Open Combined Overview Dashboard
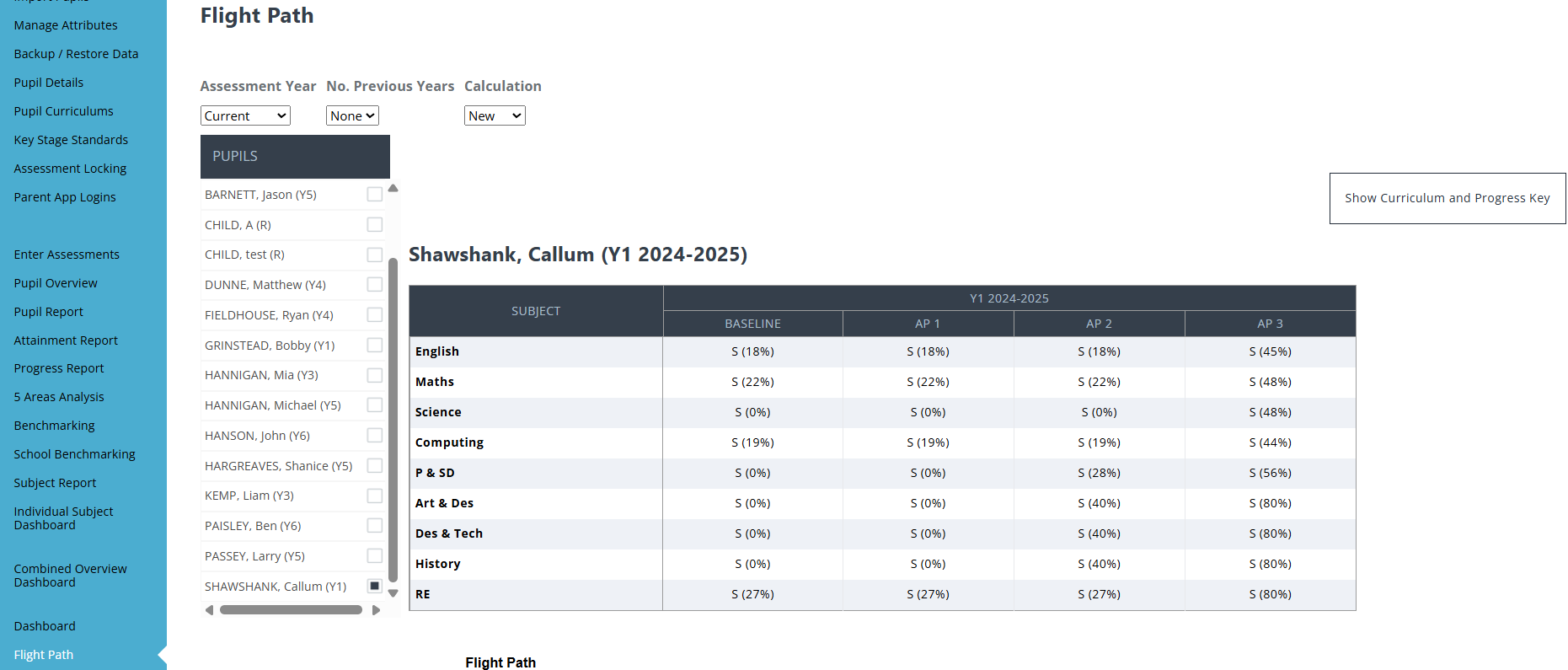 coord(71,576)
